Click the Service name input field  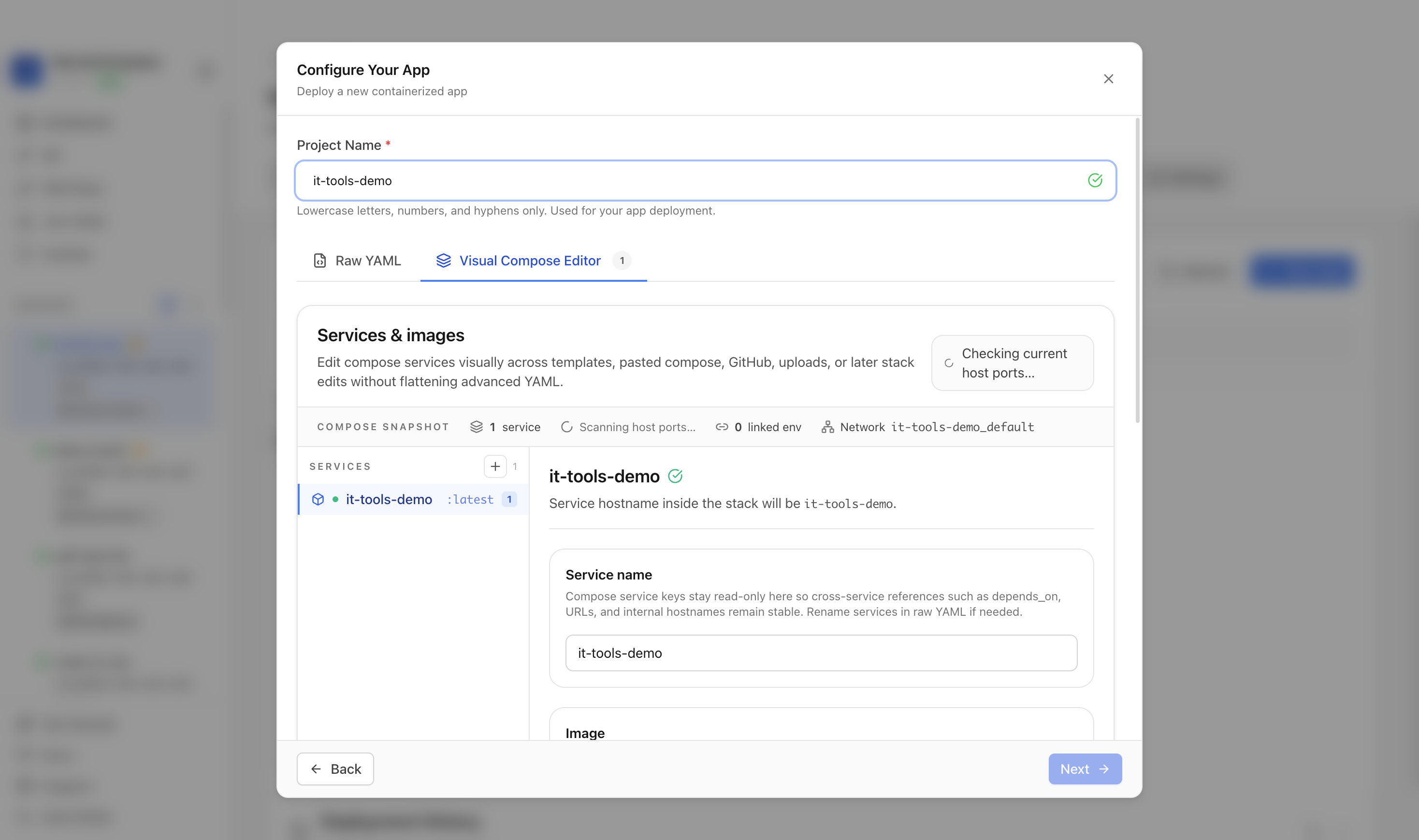point(821,652)
